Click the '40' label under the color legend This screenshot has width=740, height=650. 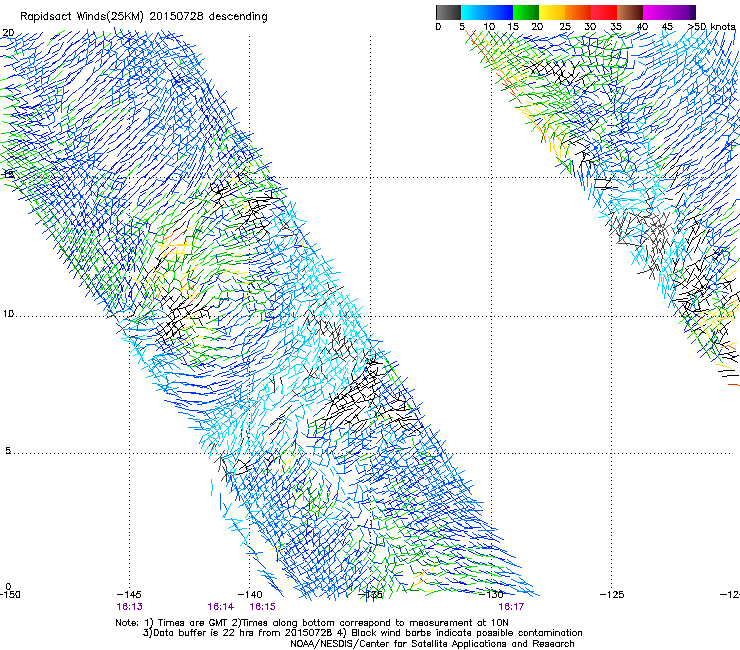pyautogui.click(x=642, y=27)
